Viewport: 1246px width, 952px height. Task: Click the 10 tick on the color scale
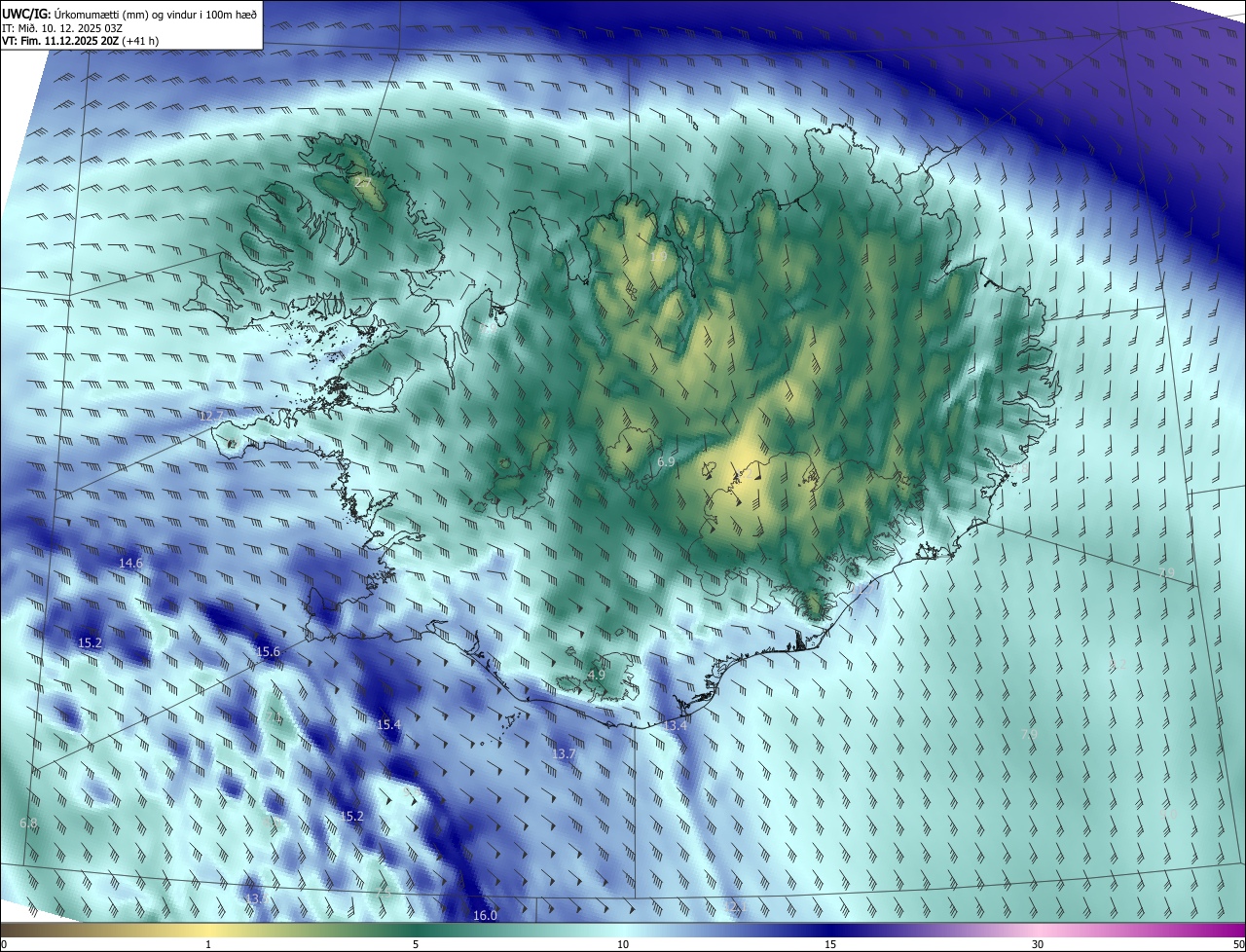click(x=623, y=944)
